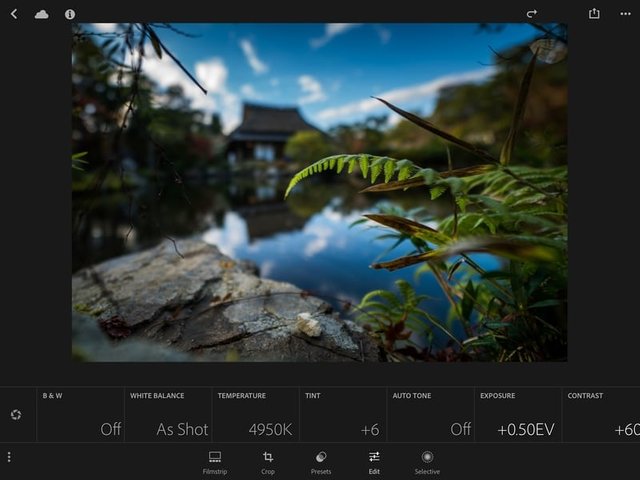Viewport: 640px width, 480px height.
Task: Open the three-dot more options menu
Action: tap(625, 14)
